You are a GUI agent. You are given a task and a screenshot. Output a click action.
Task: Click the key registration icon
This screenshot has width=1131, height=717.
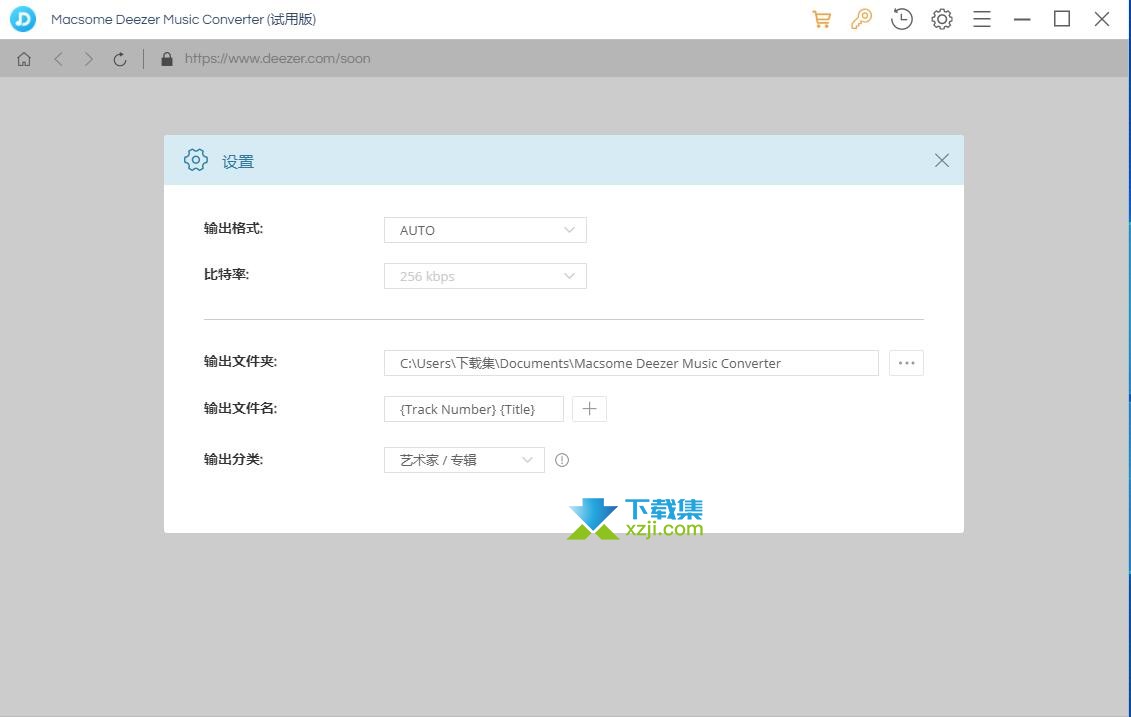click(861, 19)
